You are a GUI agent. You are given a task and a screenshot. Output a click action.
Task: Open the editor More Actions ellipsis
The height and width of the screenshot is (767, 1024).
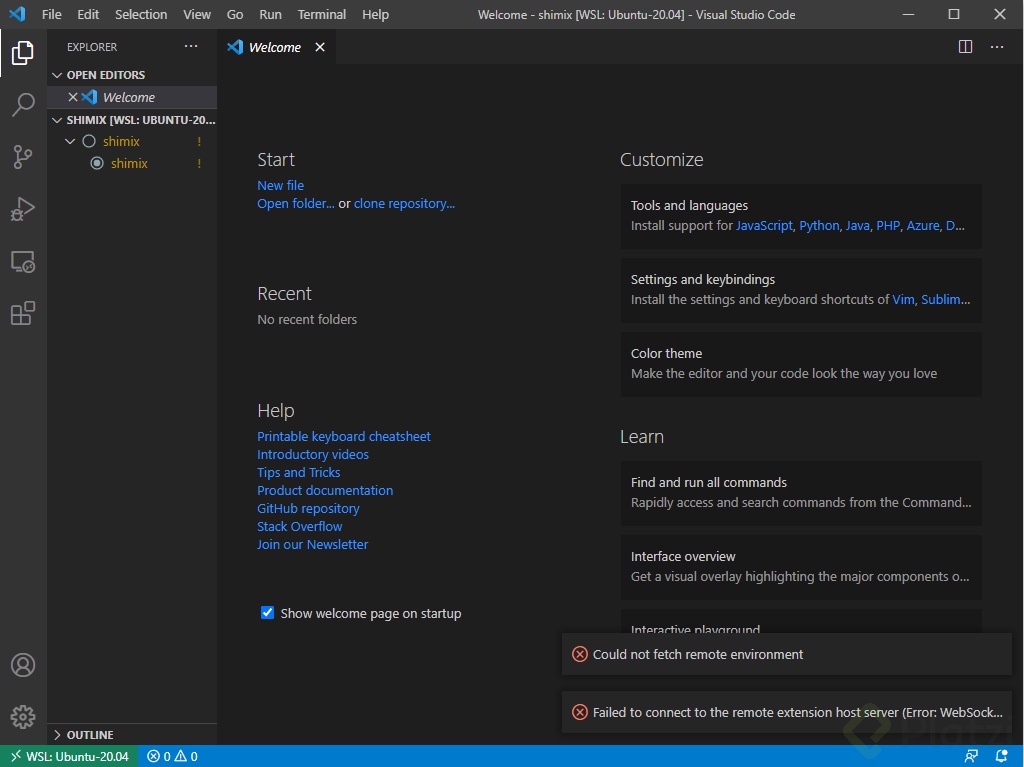click(997, 47)
